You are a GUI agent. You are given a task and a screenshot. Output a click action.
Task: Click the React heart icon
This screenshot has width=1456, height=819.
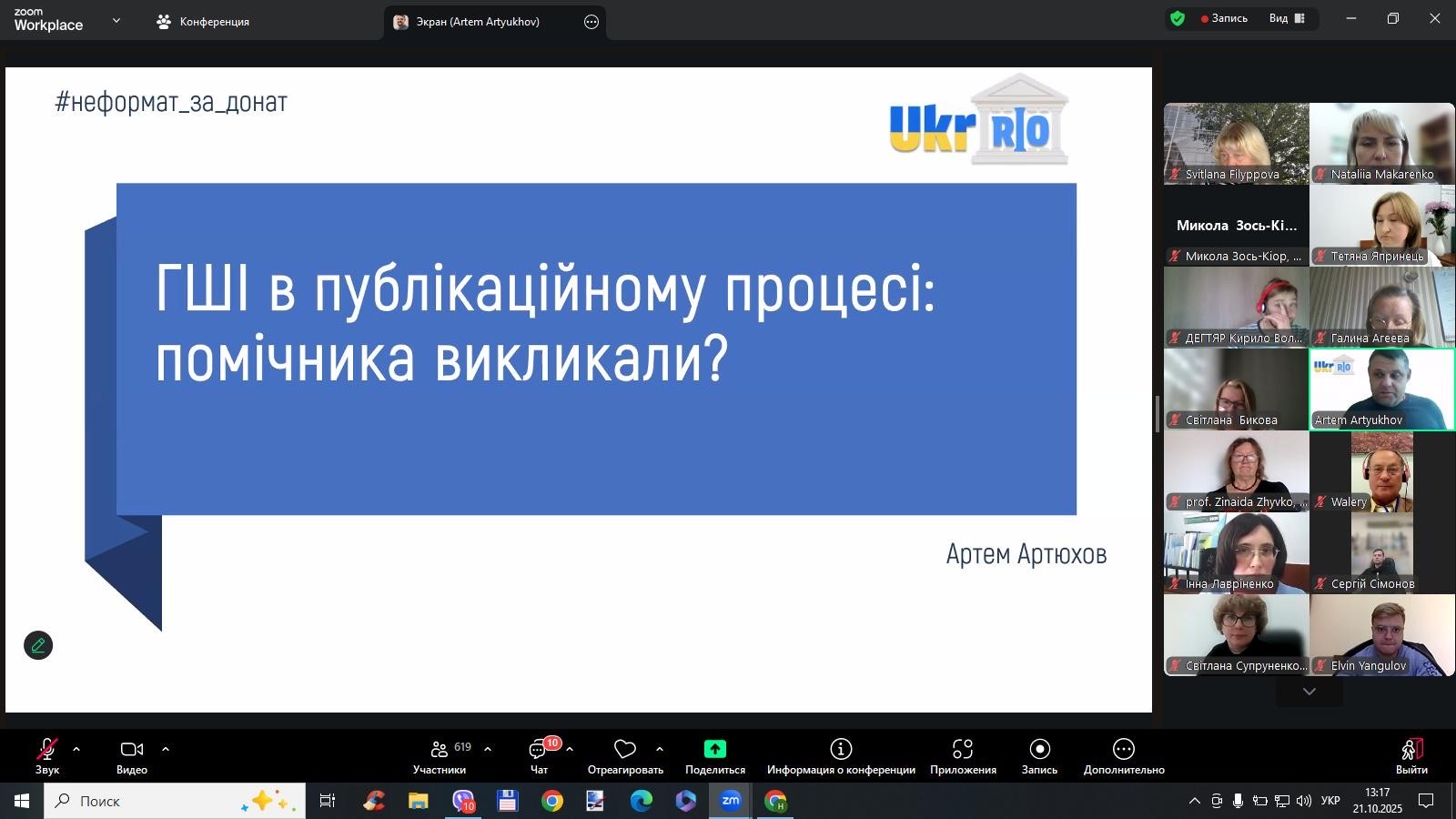(625, 749)
